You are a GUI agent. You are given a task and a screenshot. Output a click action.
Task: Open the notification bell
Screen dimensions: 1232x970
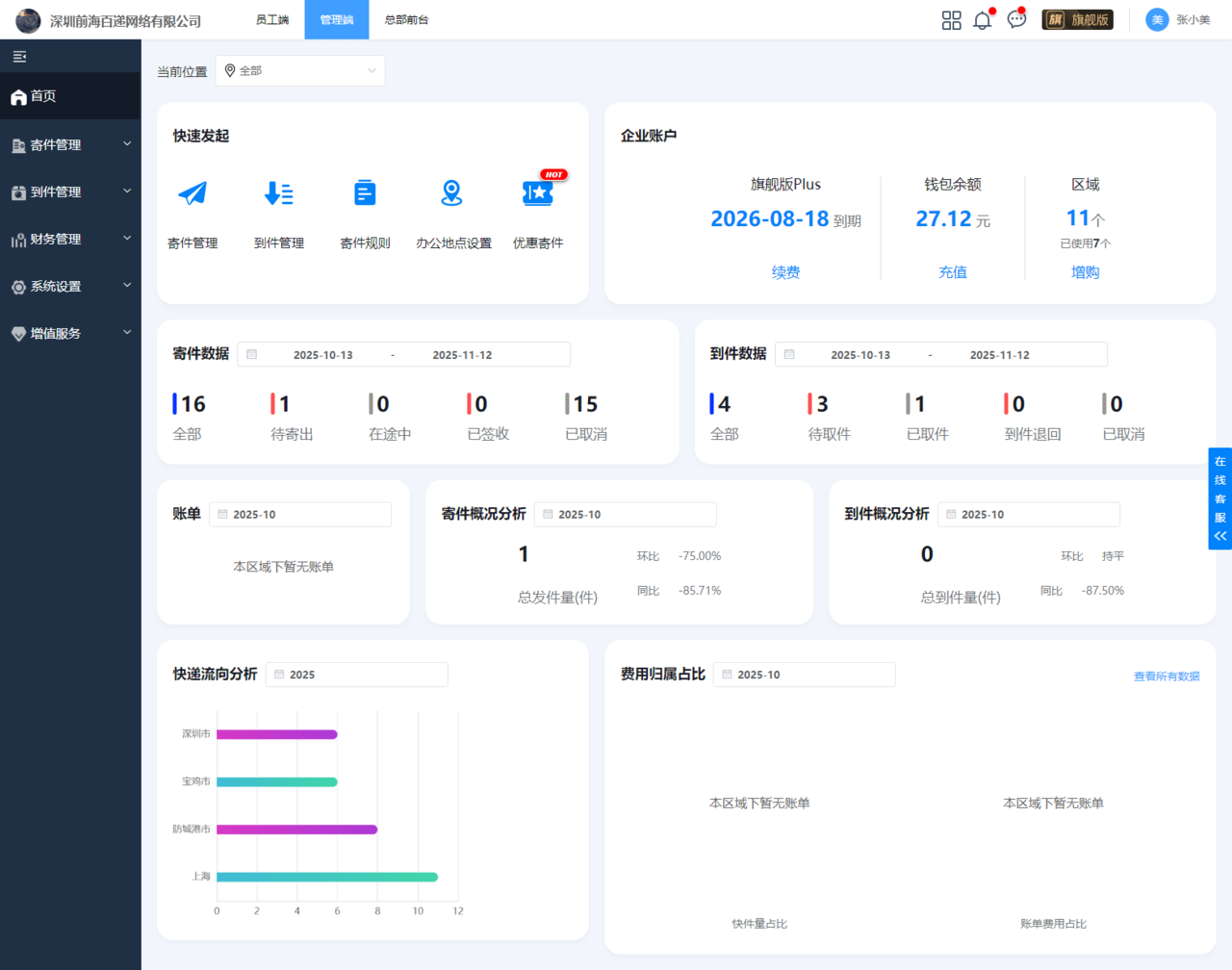click(982, 20)
